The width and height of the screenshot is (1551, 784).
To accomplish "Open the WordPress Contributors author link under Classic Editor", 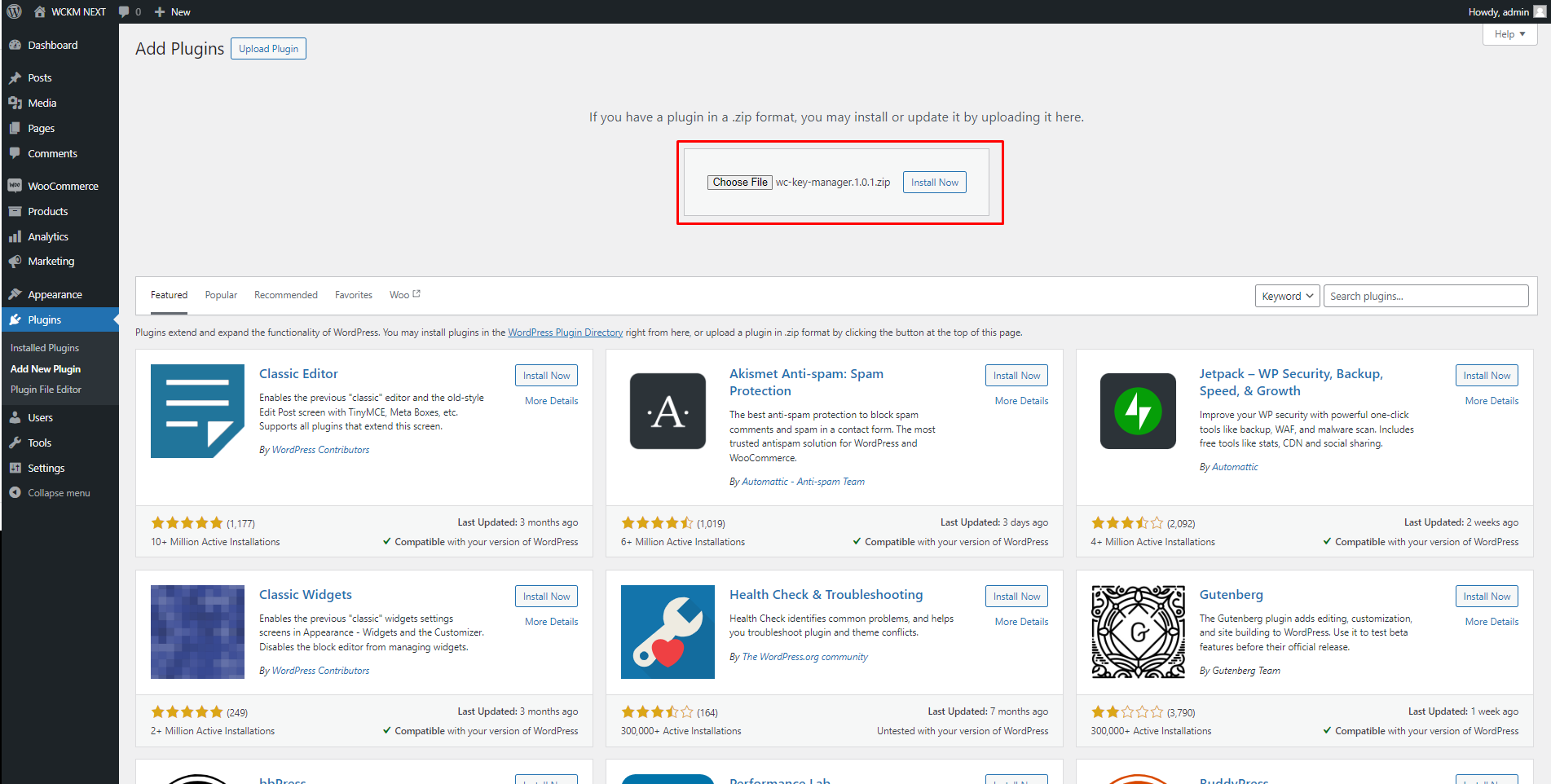I will coord(320,450).
